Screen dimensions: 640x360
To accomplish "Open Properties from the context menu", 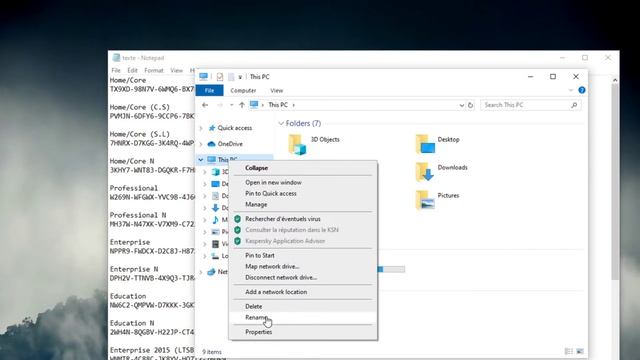I will (x=258, y=332).
